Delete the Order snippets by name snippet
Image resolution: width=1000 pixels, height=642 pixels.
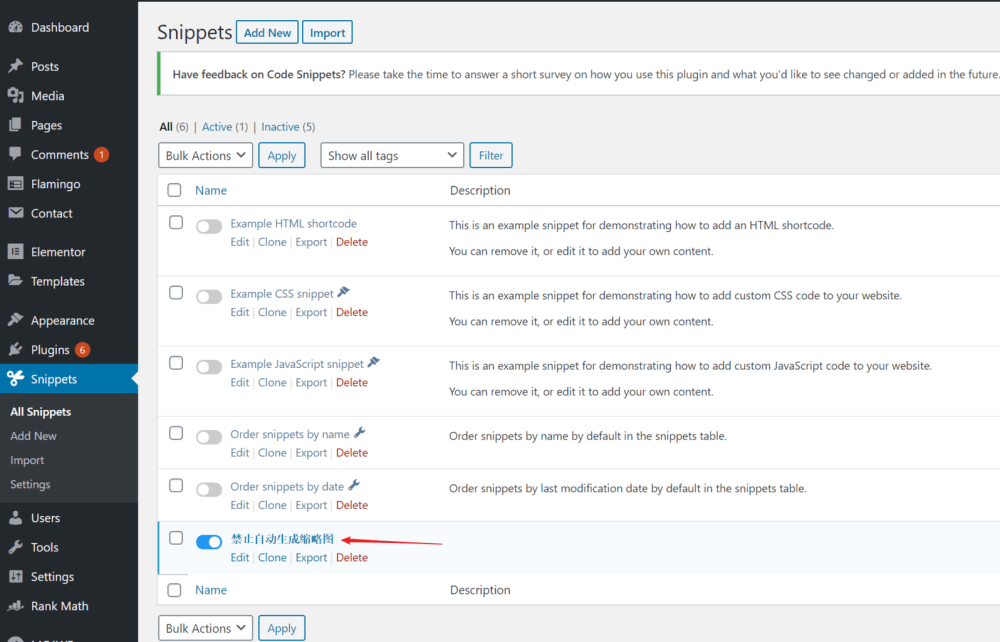(x=352, y=453)
